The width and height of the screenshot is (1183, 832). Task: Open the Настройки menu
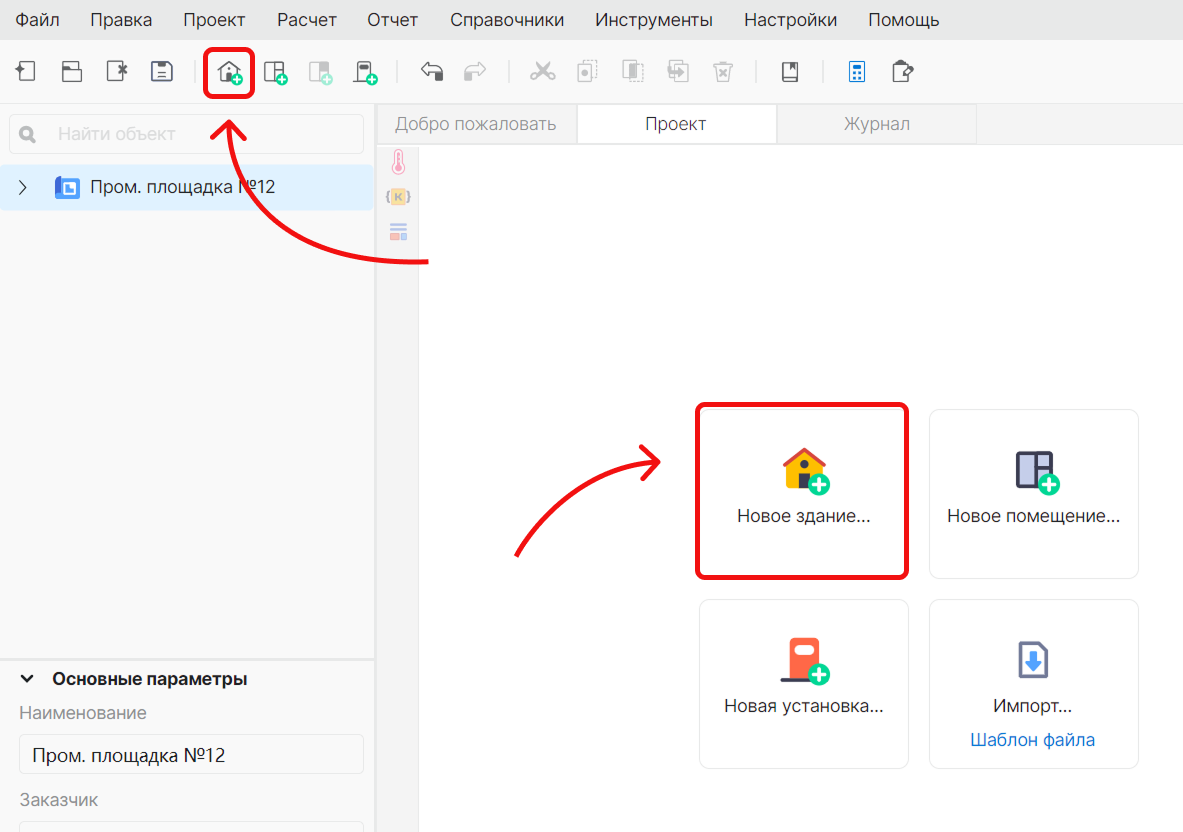point(791,20)
